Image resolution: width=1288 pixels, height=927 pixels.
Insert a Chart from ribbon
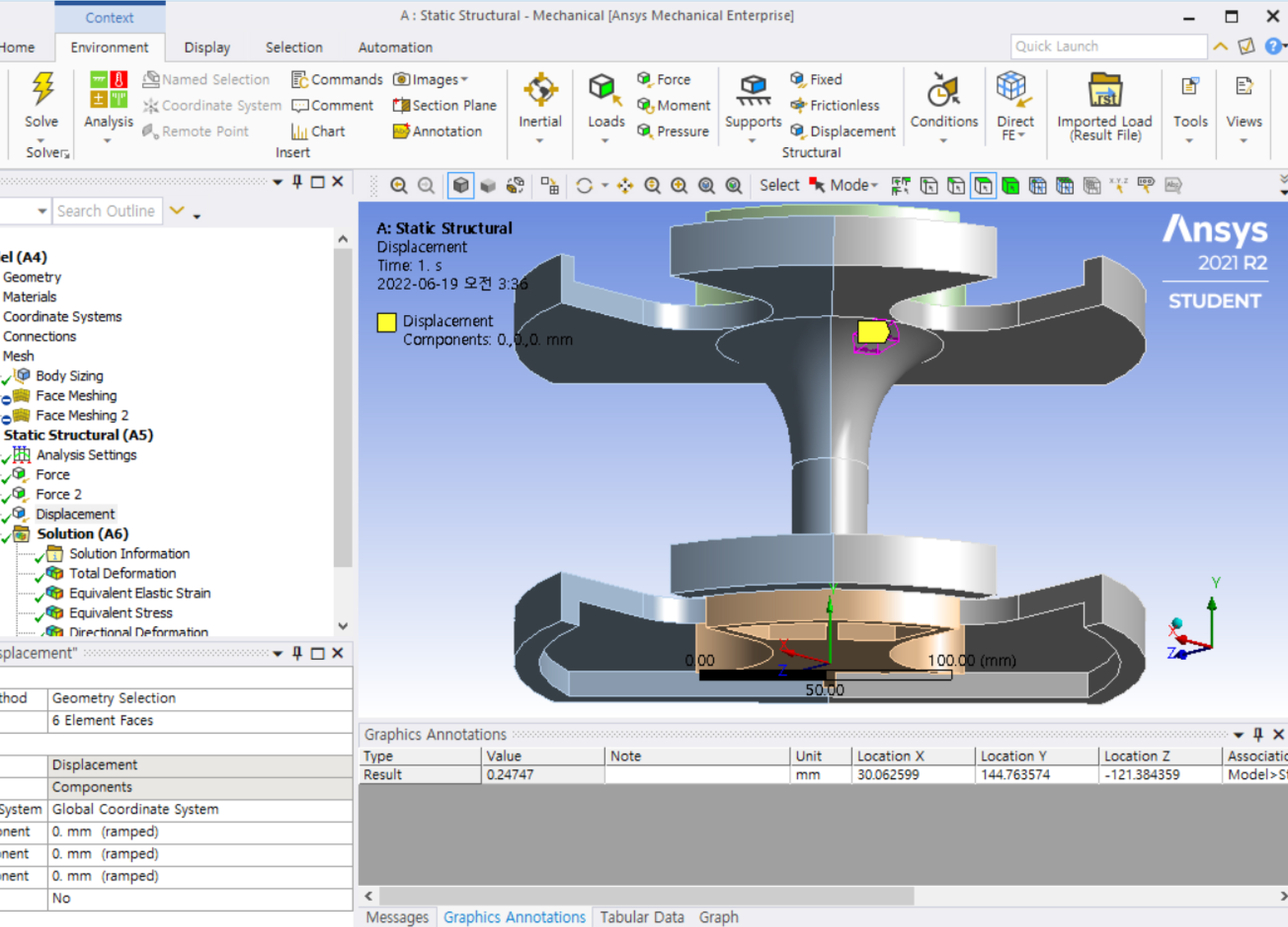coord(318,131)
